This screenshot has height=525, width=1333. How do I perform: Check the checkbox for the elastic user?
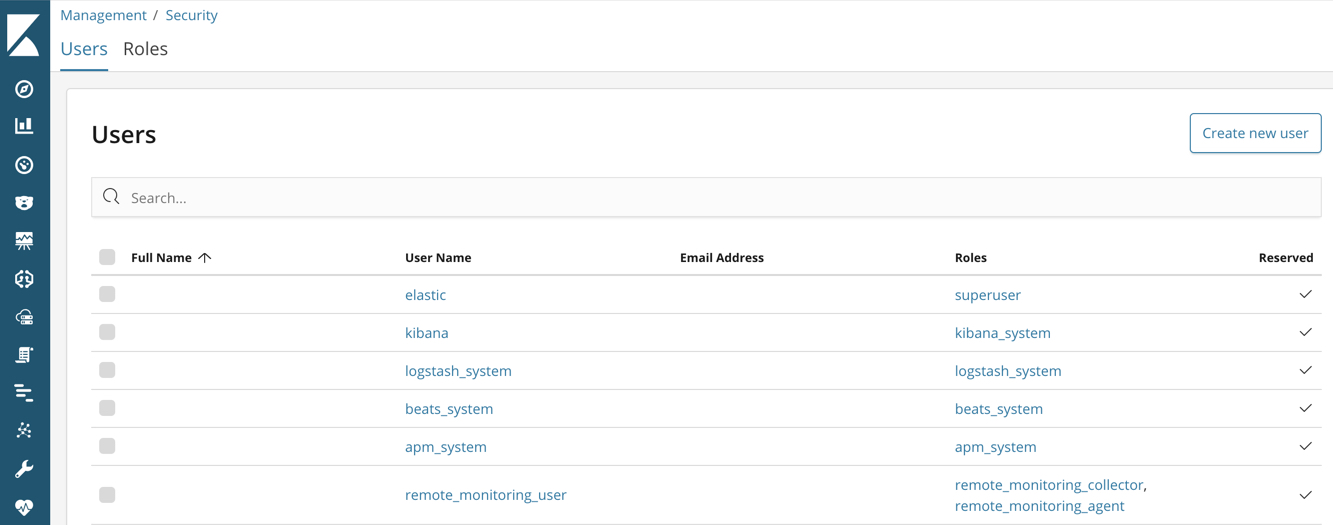pos(107,294)
